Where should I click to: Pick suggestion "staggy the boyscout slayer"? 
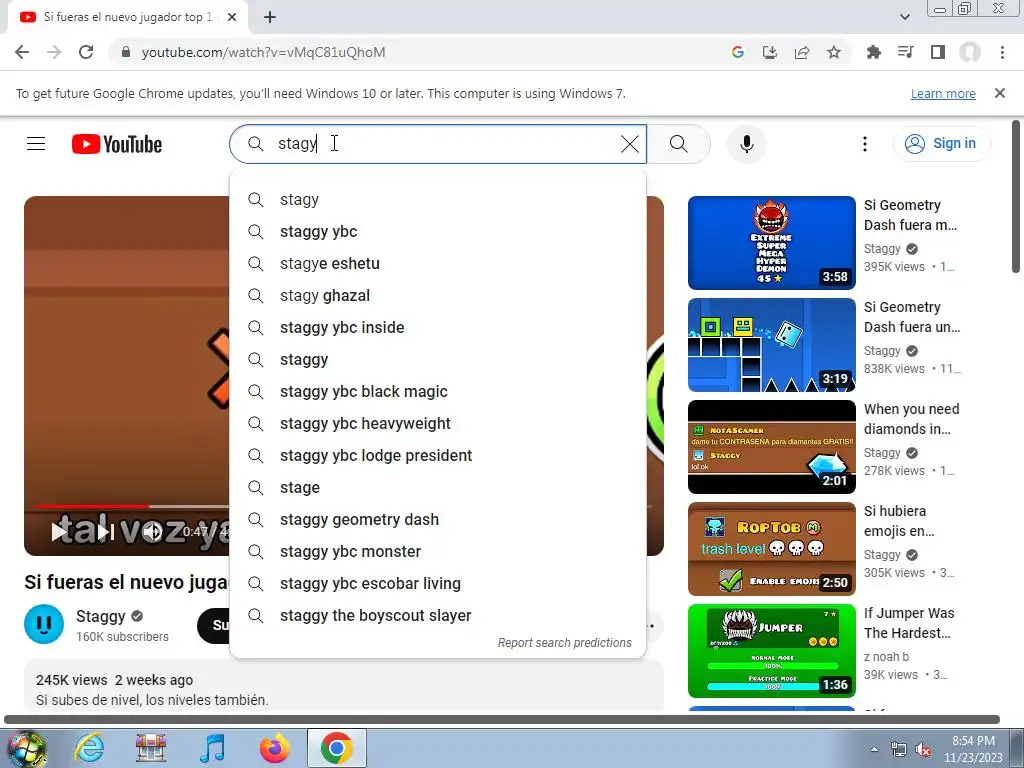click(x=438, y=616)
